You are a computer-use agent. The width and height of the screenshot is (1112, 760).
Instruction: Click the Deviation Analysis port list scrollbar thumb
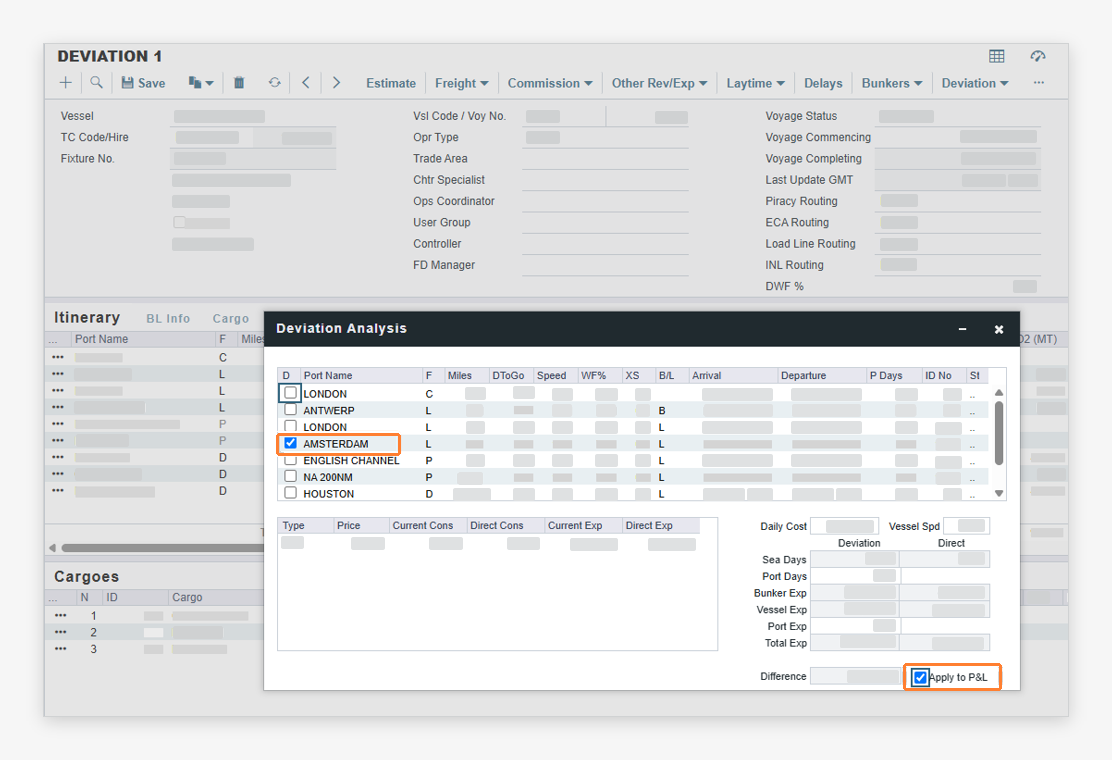pyautogui.click(x=999, y=432)
